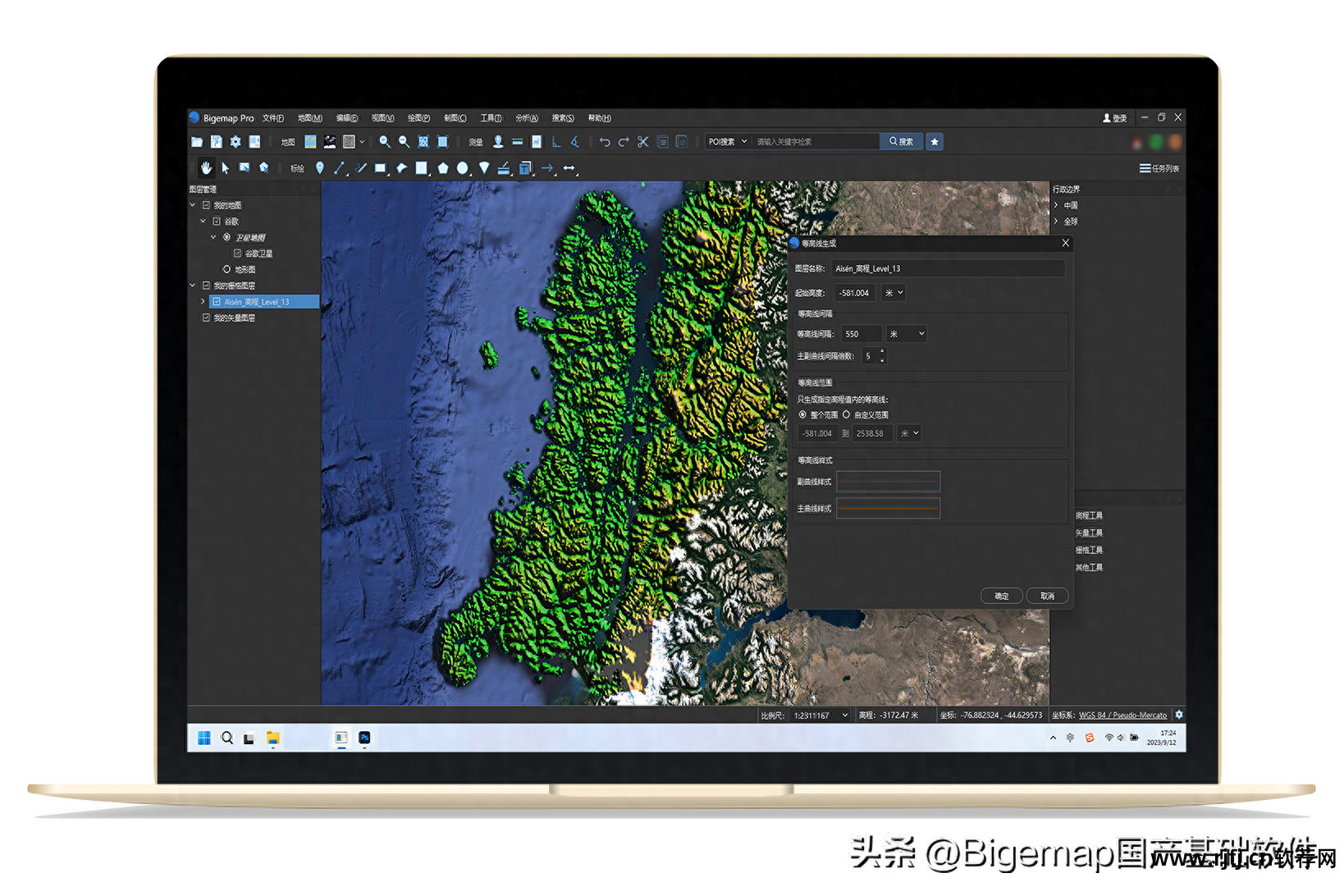Click the open folder icon in toolbar
1344x896 pixels.
[197, 142]
